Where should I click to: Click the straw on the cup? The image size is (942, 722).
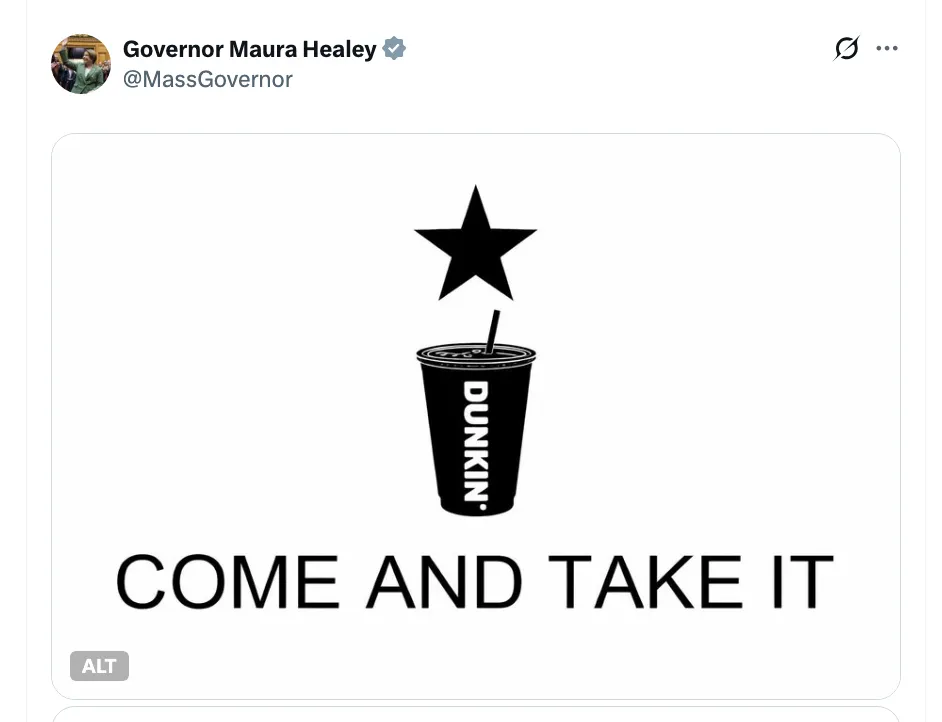point(493,332)
